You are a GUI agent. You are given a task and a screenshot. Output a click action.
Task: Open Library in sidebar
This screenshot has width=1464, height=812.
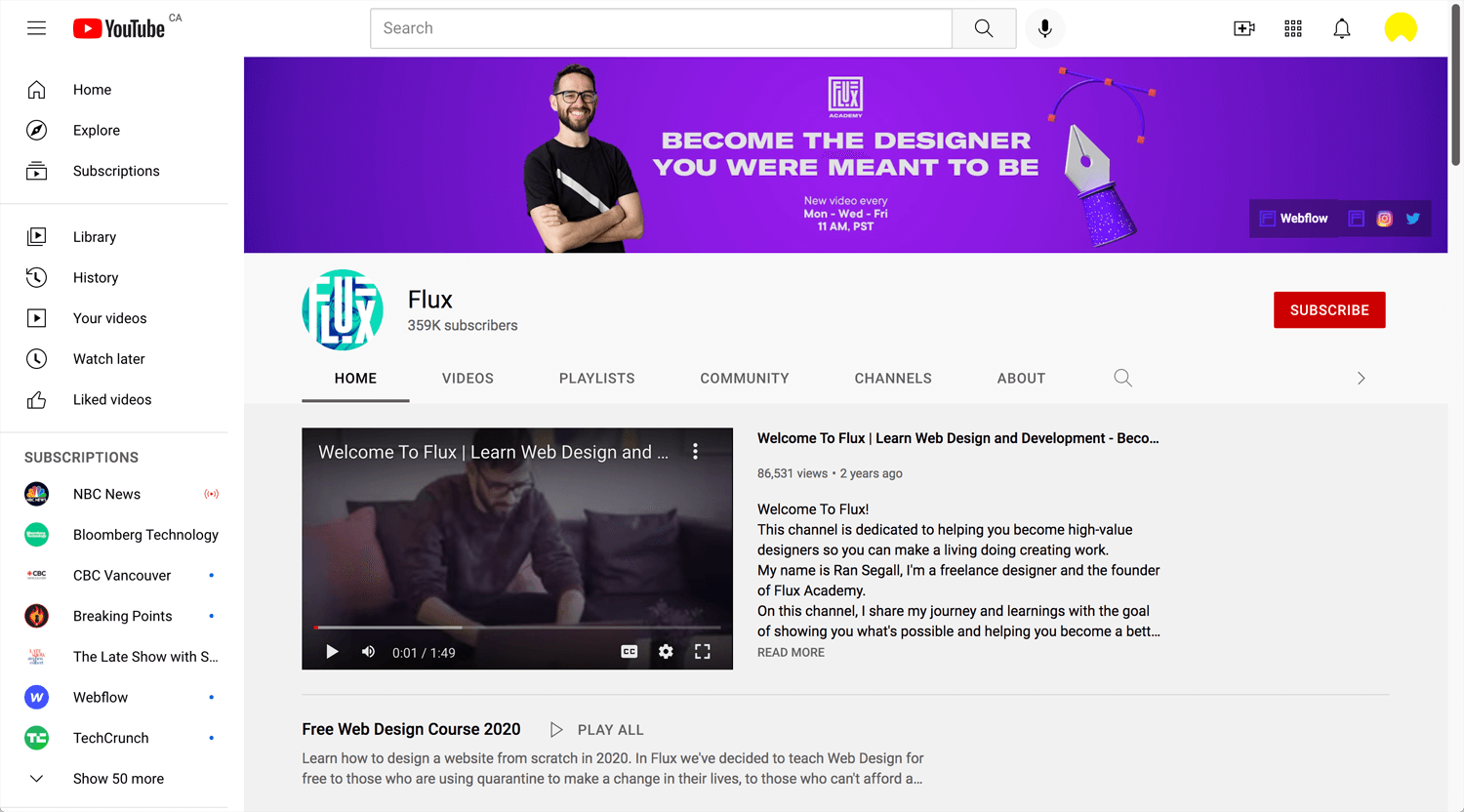pos(114,236)
